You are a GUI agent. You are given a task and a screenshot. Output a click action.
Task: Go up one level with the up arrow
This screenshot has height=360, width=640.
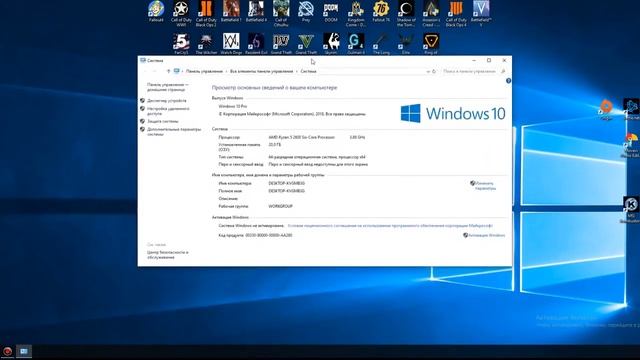coord(168,71)
